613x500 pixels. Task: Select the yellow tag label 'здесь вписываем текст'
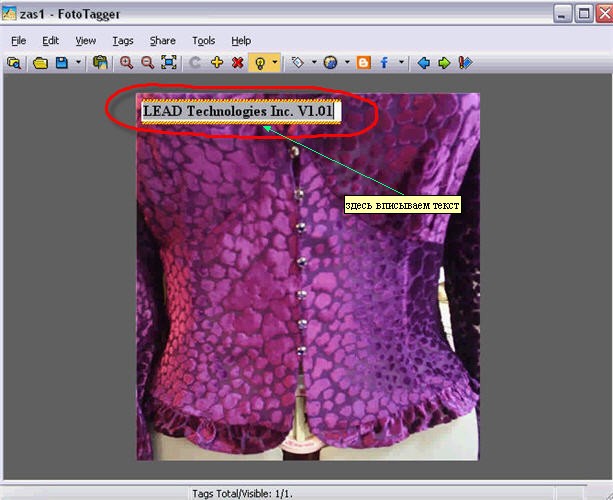point(402,205)
